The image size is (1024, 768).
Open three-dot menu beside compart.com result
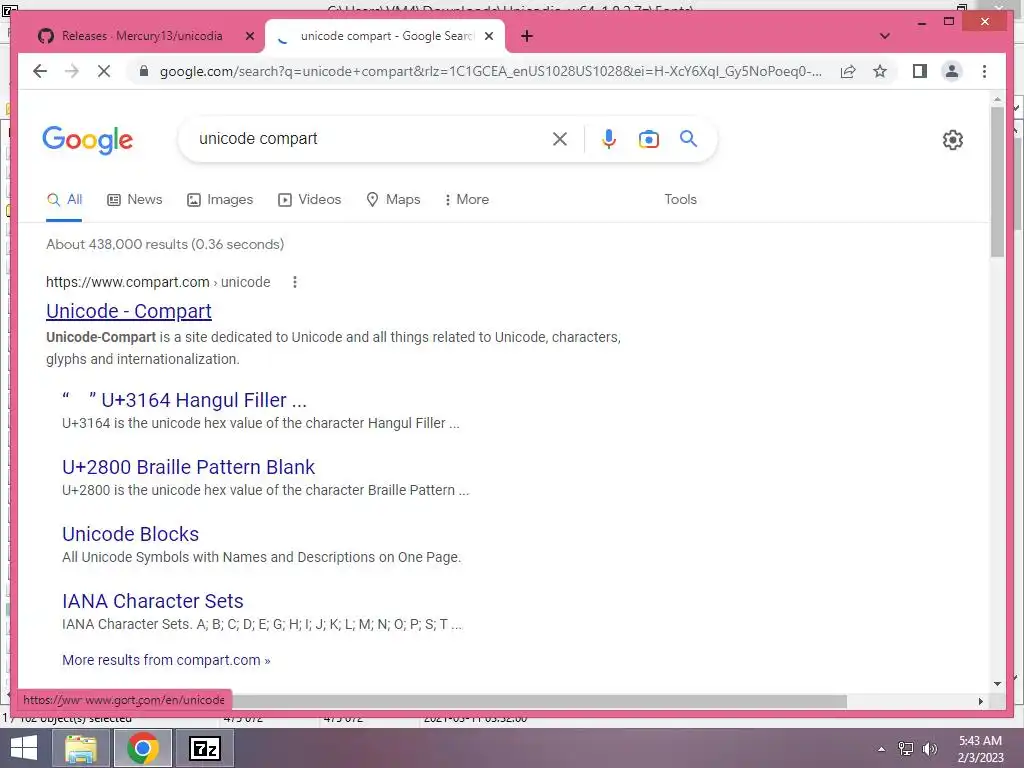(295, 282)
